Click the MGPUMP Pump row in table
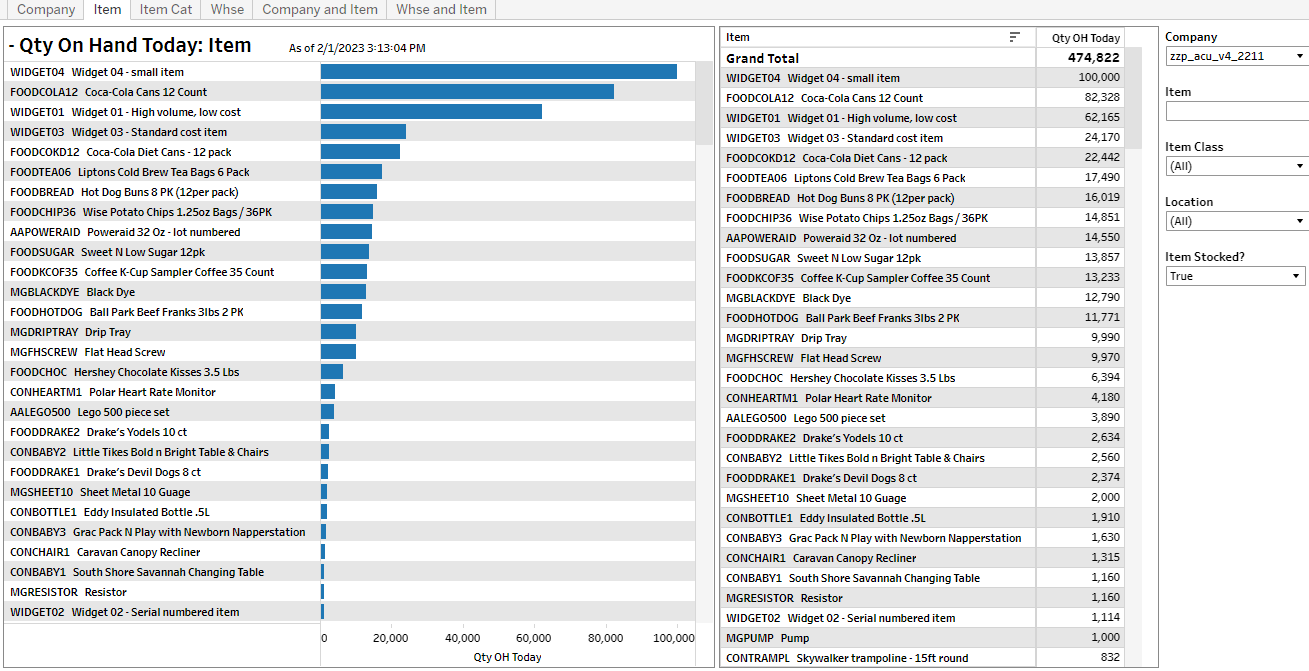 tap(877, 638)
